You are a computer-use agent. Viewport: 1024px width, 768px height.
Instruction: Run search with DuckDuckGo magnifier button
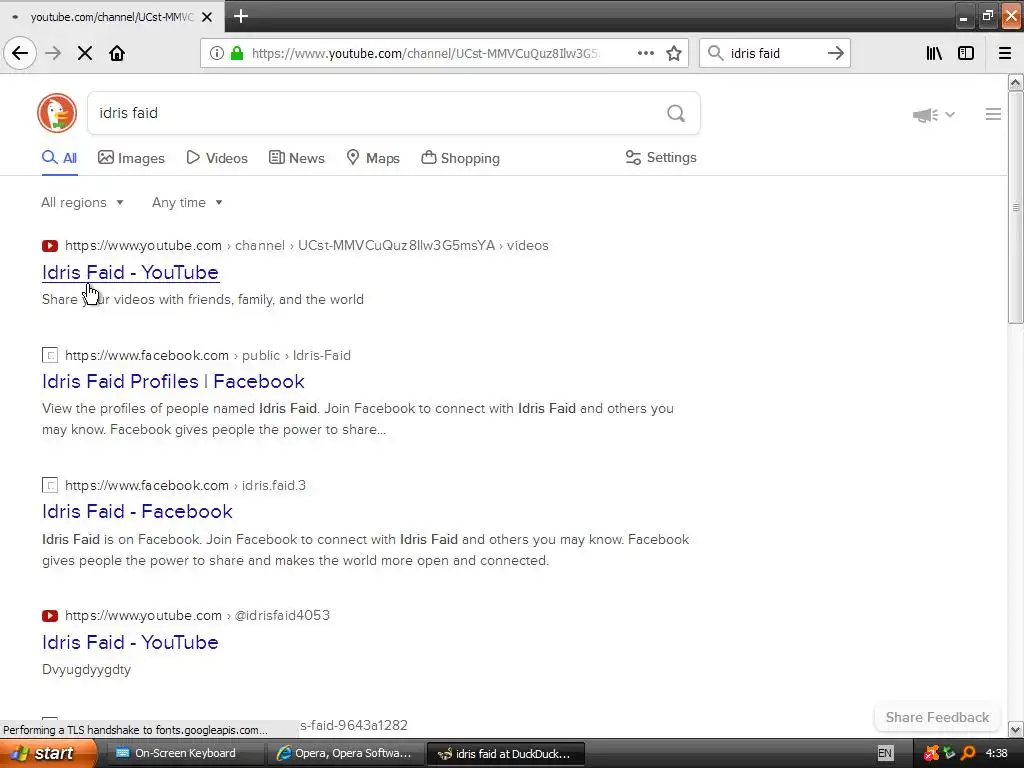click(676, 113)
